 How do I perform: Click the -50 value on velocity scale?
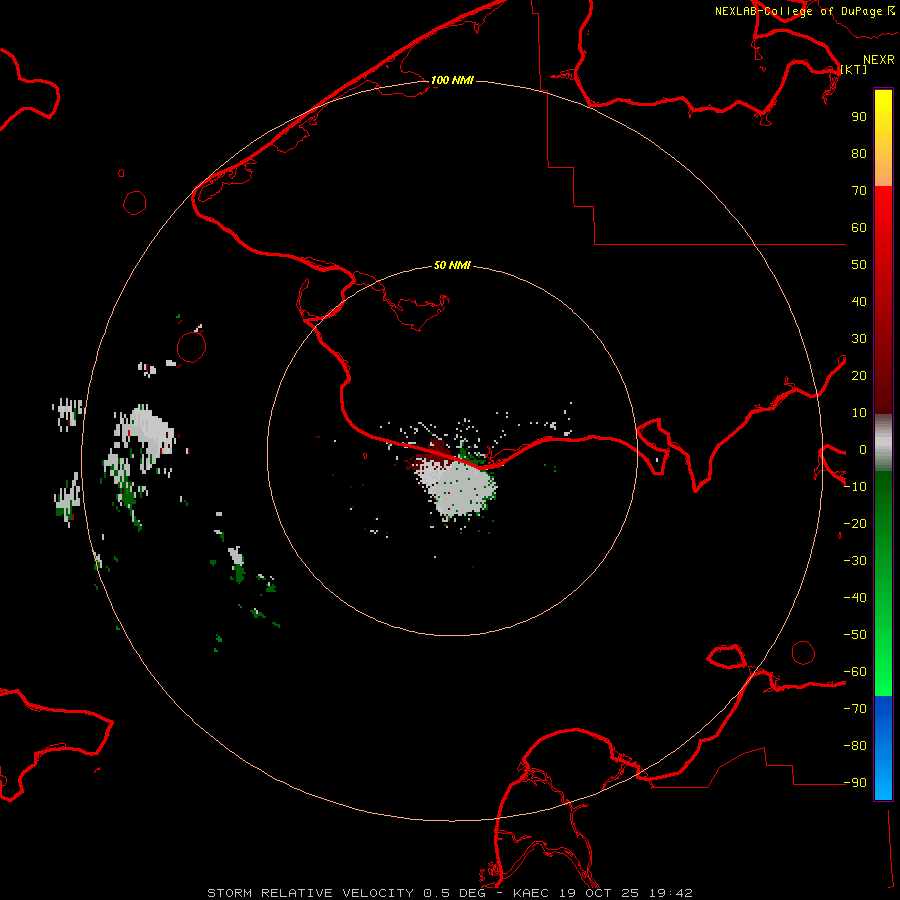[x=855, y=635]
